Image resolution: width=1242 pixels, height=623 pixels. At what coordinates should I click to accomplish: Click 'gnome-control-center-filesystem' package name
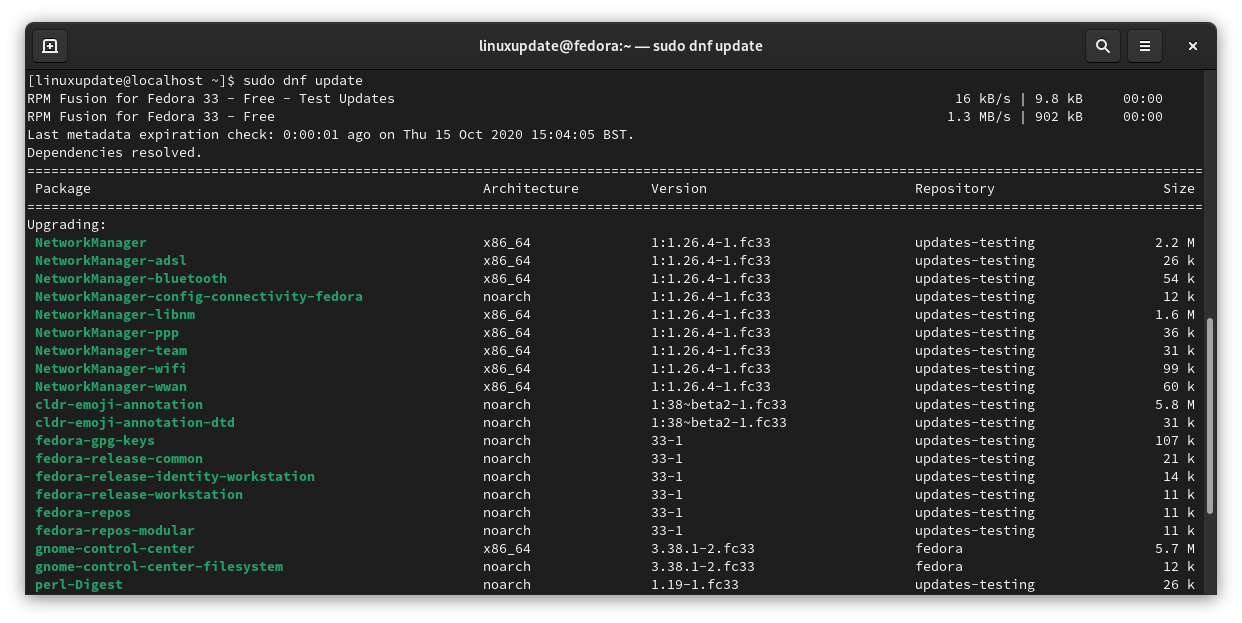[x=159, y=566]
